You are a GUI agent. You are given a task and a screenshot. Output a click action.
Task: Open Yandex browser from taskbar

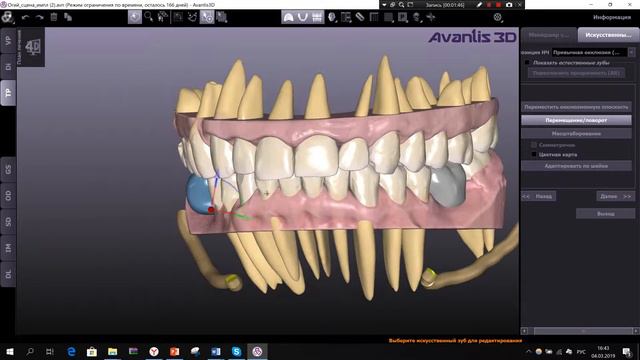154,351
